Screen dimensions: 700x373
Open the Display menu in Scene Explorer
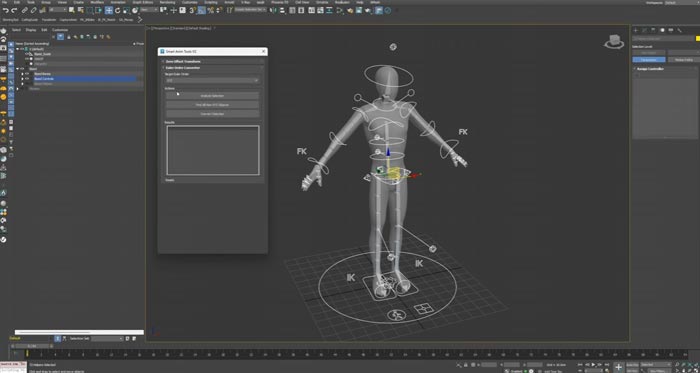click(x=31, y=30)
